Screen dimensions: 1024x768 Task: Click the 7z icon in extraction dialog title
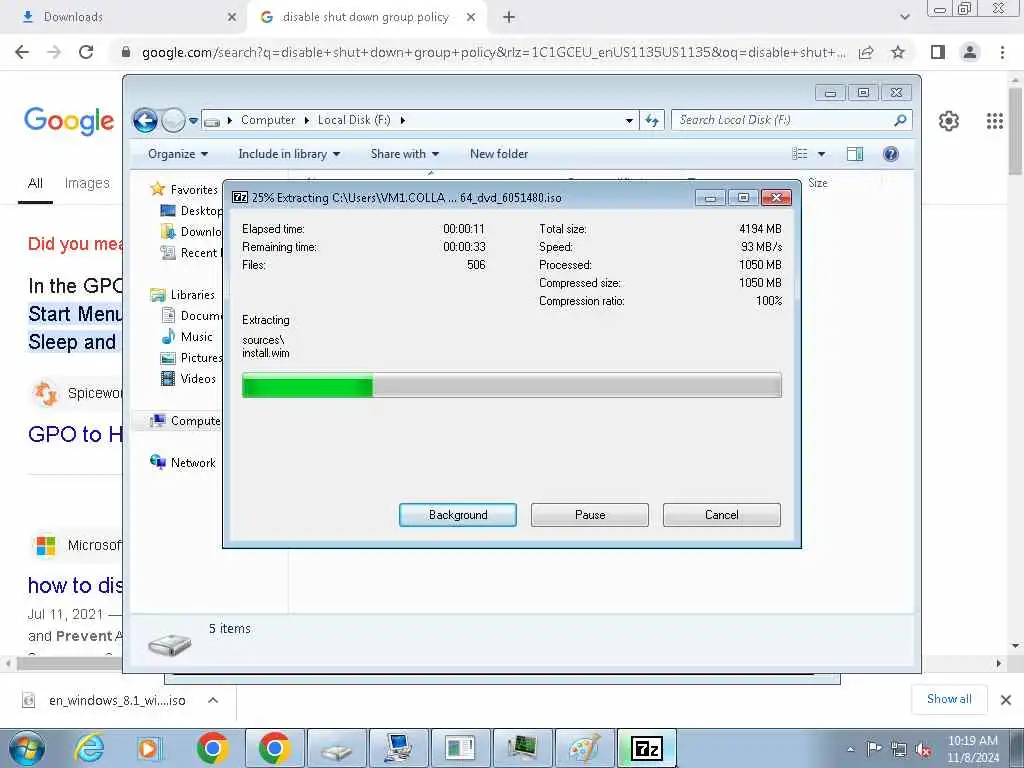240,197
